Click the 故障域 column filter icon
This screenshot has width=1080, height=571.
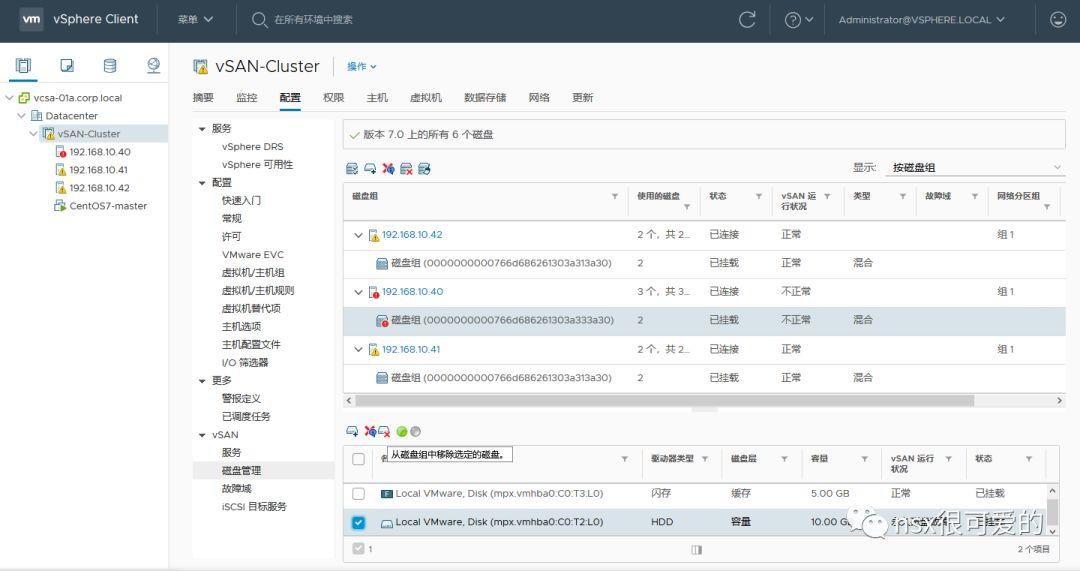(975, 196)
